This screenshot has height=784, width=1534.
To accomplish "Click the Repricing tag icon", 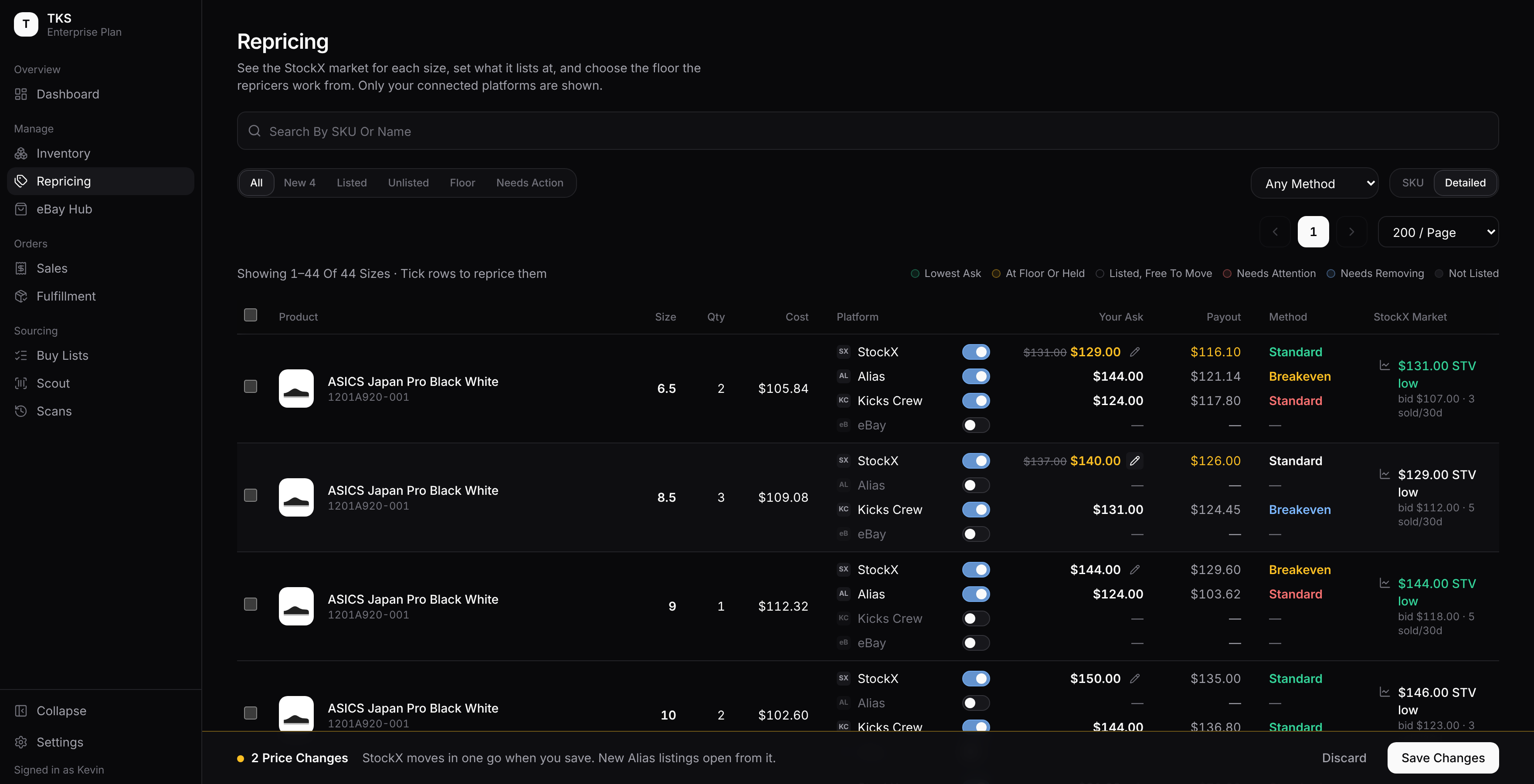I will [x=21, y=181].
